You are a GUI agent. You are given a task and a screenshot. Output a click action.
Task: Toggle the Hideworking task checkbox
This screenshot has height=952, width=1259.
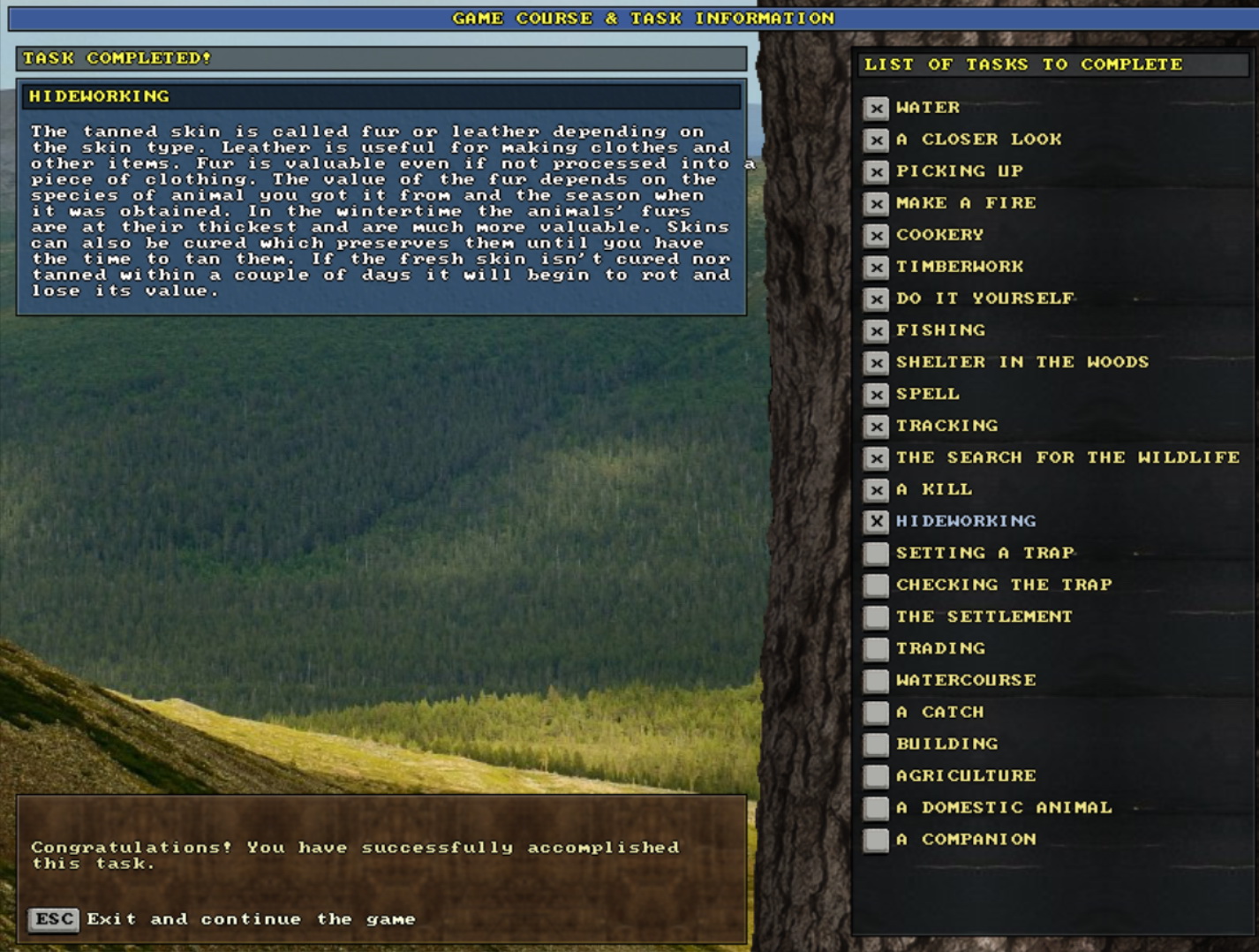pos(876,521)
